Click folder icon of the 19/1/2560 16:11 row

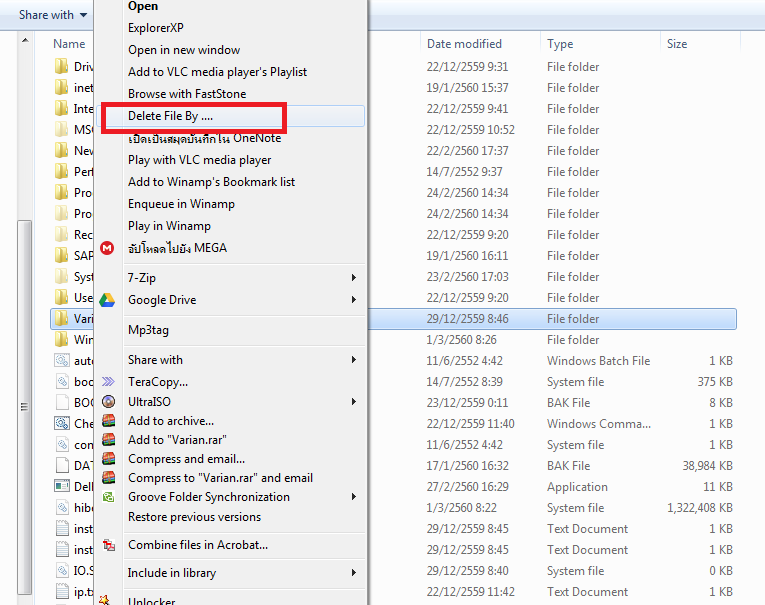[x=61, y=255]
